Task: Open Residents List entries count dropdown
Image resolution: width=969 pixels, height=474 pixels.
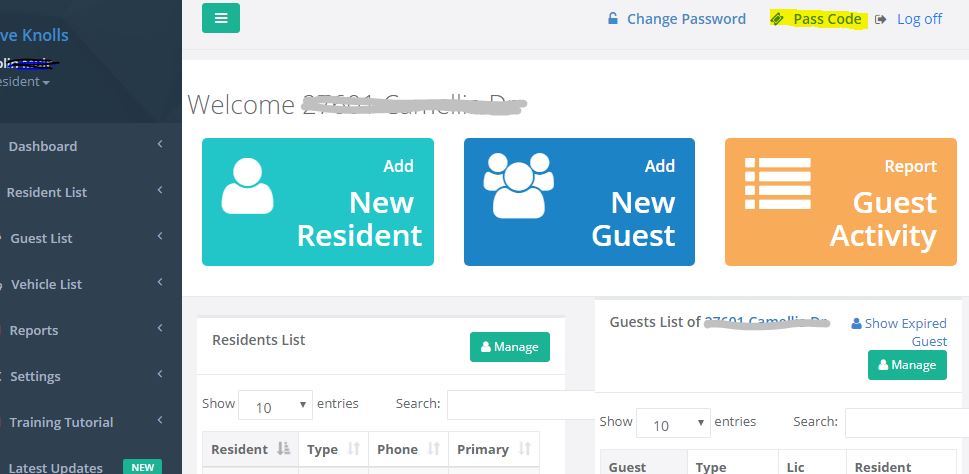Action: pos(276,406)
